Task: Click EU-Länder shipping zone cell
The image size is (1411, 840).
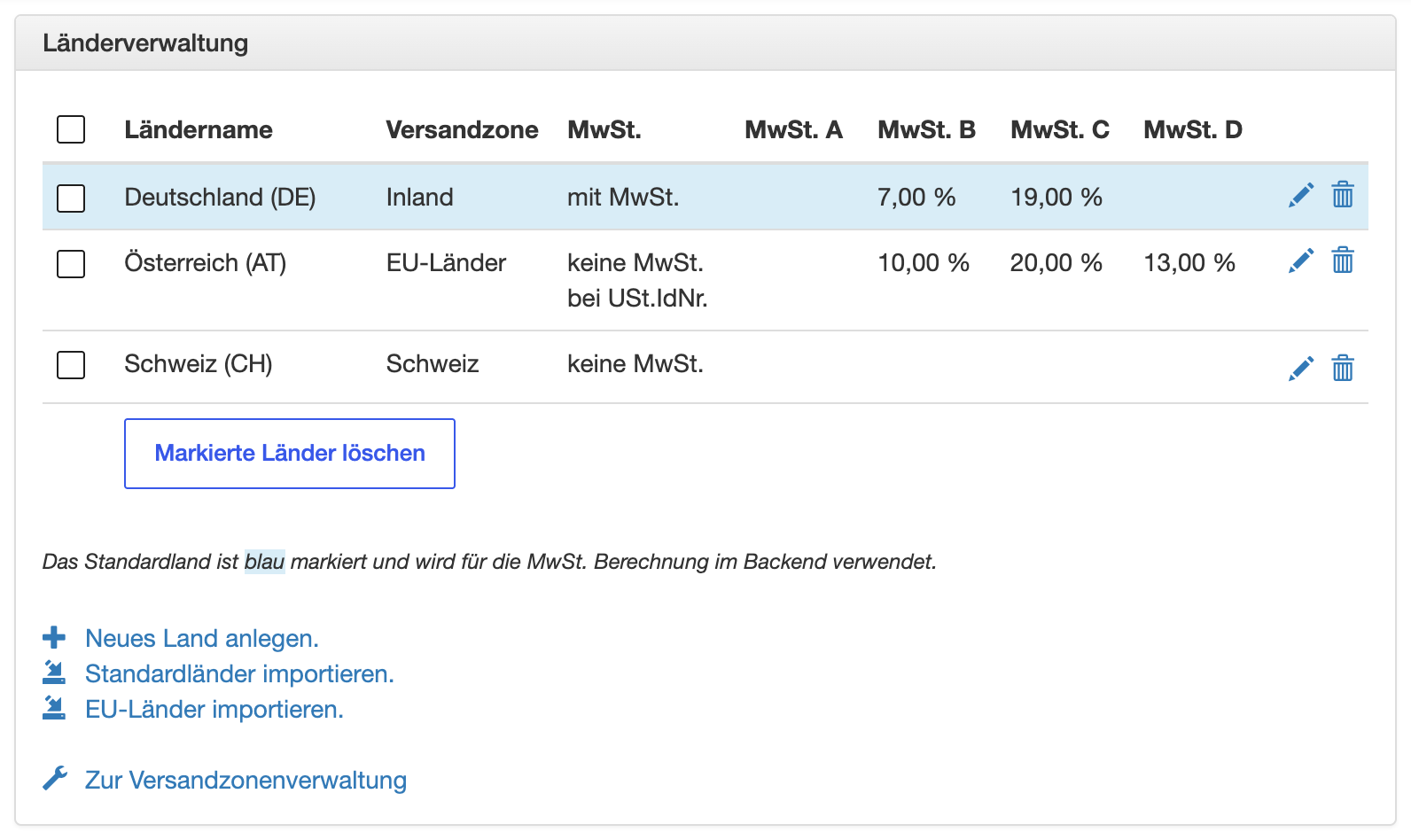Action: pos(447,262)
